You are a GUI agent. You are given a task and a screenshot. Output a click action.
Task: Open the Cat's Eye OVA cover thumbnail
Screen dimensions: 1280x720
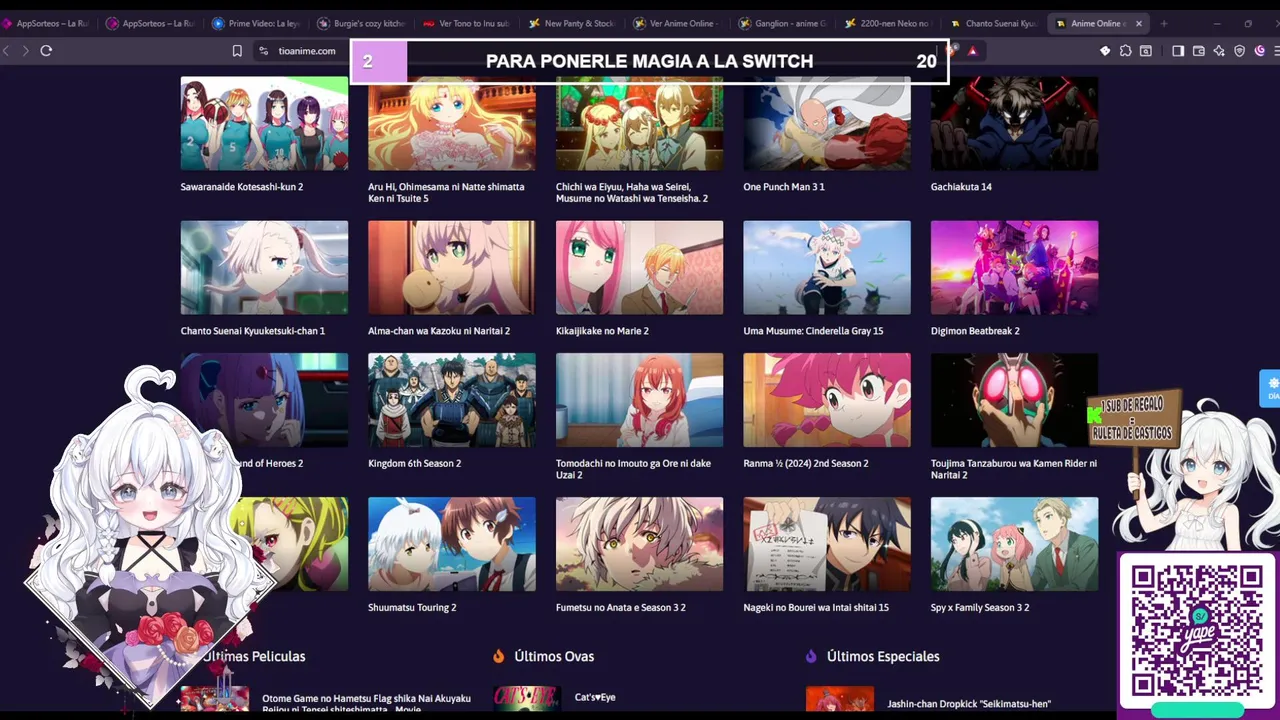pos(527,698)
